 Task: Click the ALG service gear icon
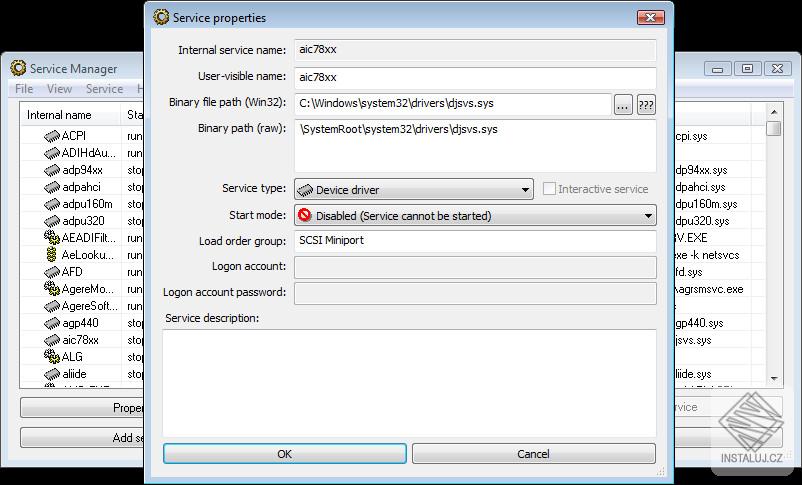pyautogui.click(x=52, y=356)
